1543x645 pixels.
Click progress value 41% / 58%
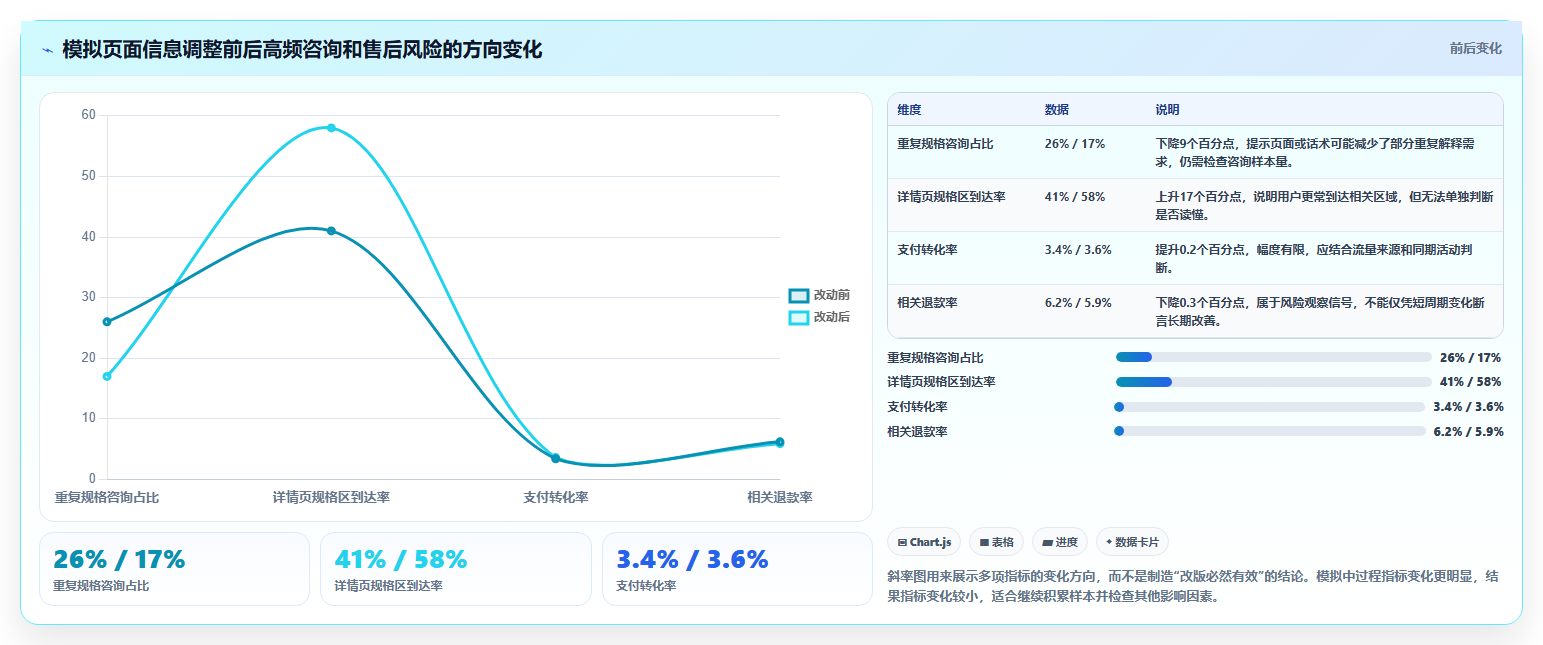[x=1470, y=382]
